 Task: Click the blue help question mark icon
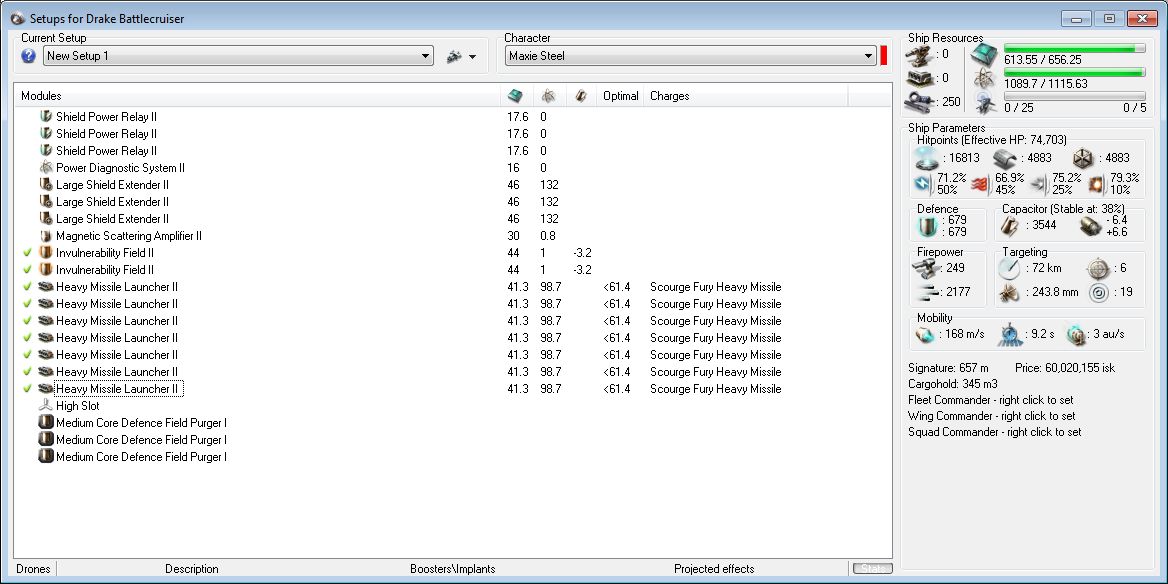[x=28, y=56]
